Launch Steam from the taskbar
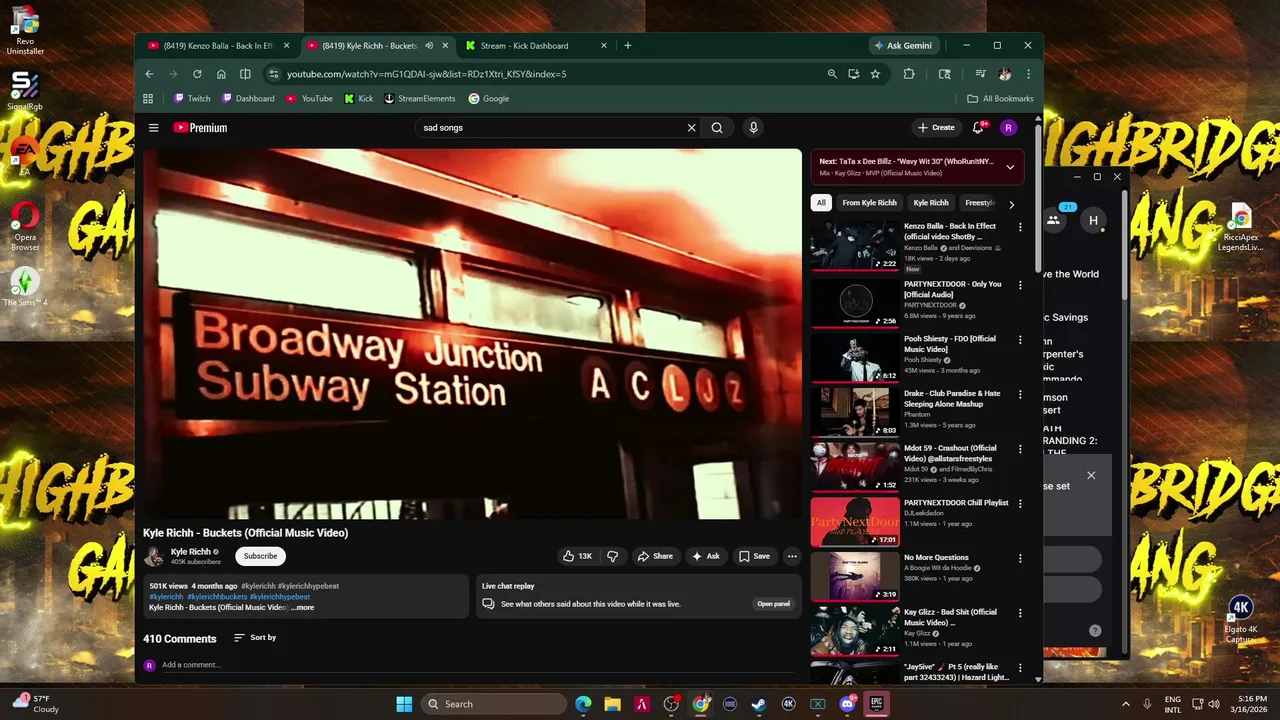Viewport: 1280px width, 720px height. [759, 704]
